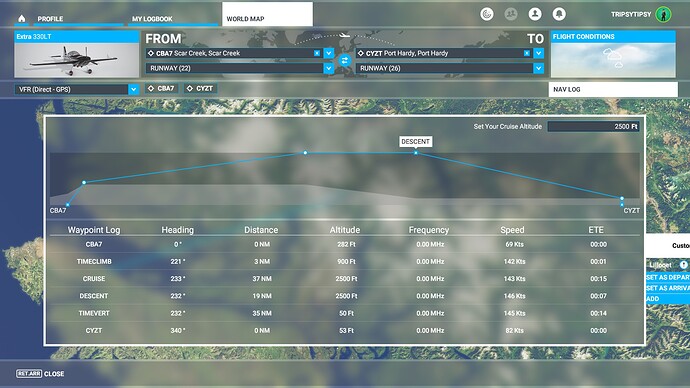Image resolution: width=690 pixels, height=388 pixels.
Task: Clear the CYZT Port Hardy arrival
Action: click(527, 53)
